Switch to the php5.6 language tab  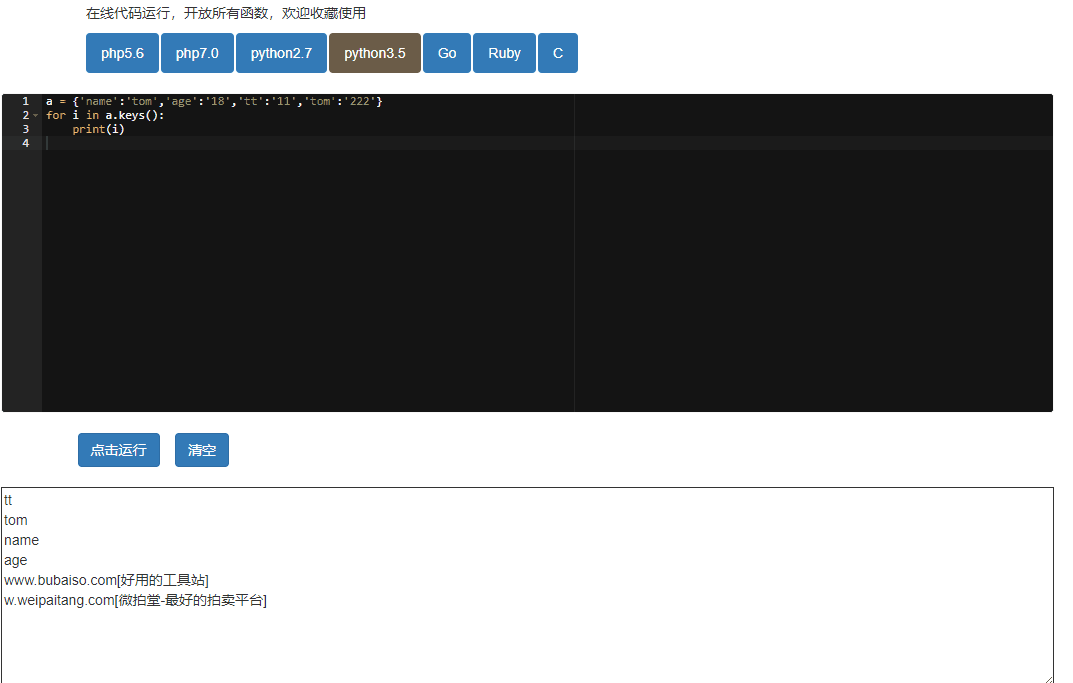(122, 53)
